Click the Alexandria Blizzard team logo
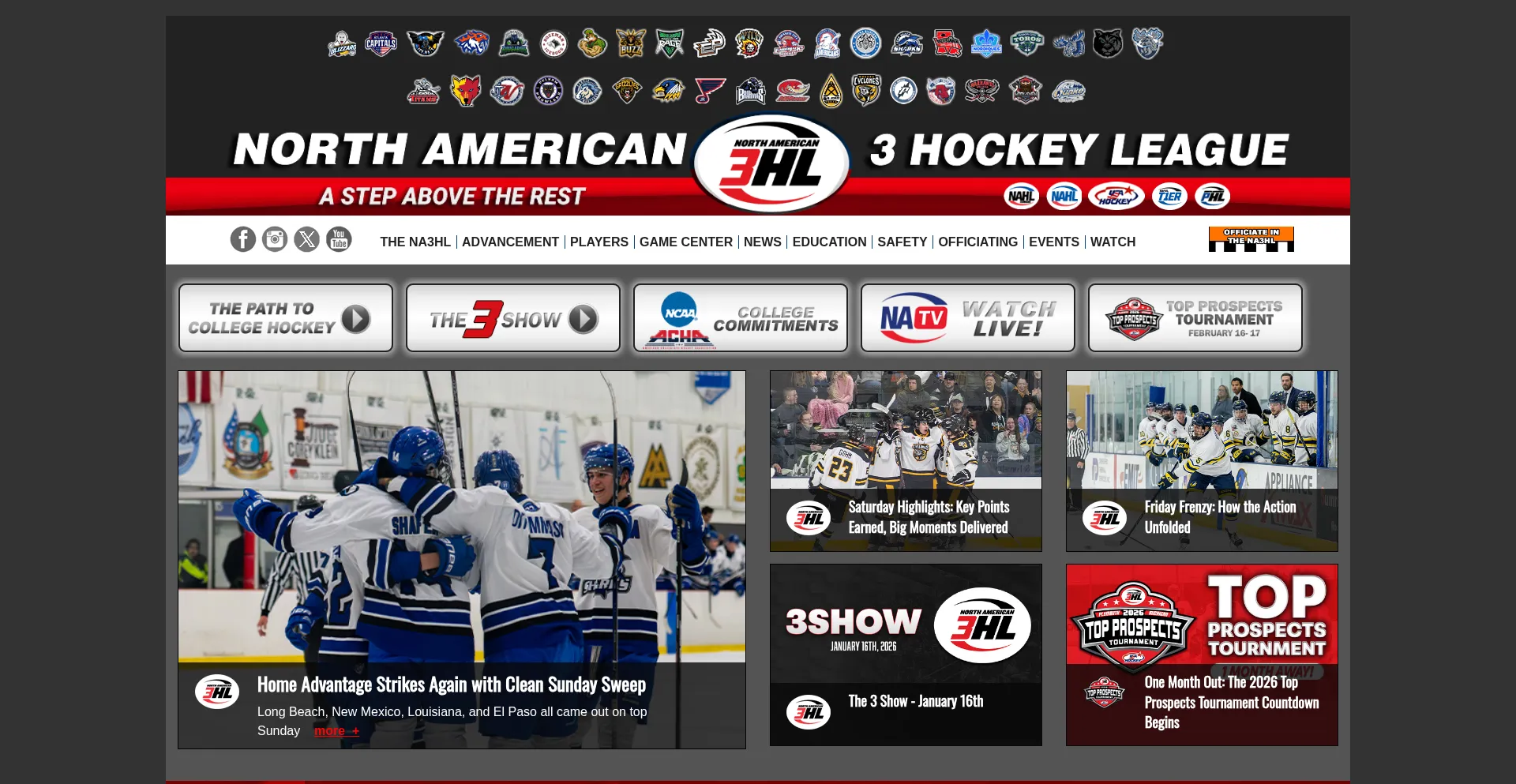 click(341, 43)
